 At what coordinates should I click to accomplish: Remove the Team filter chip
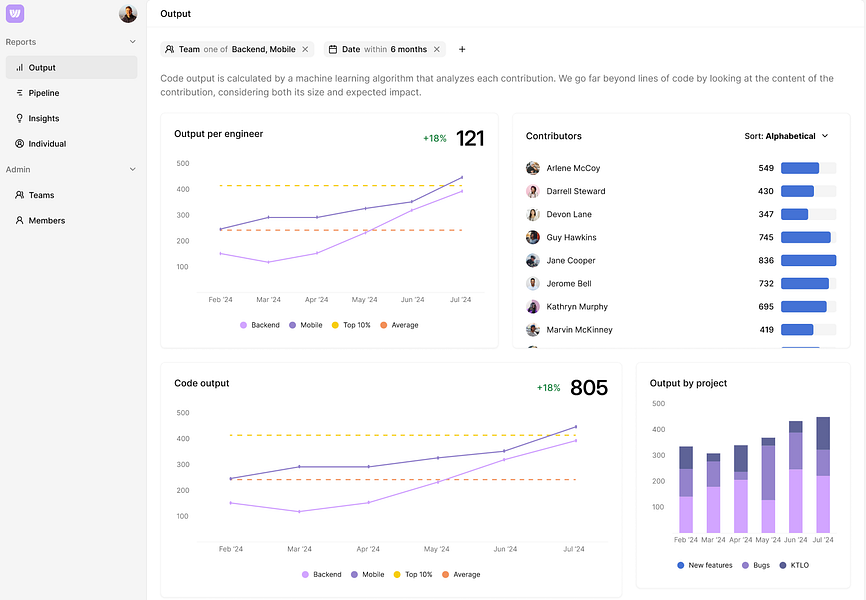[x=305, y=49]
